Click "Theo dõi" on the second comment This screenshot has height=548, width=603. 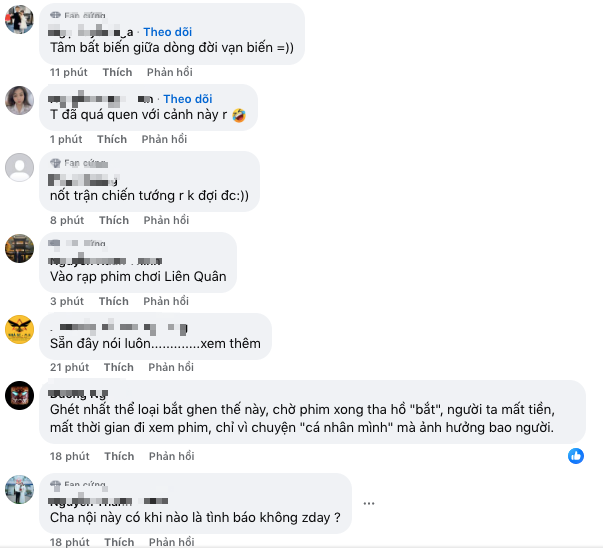[x=188, y=99]
